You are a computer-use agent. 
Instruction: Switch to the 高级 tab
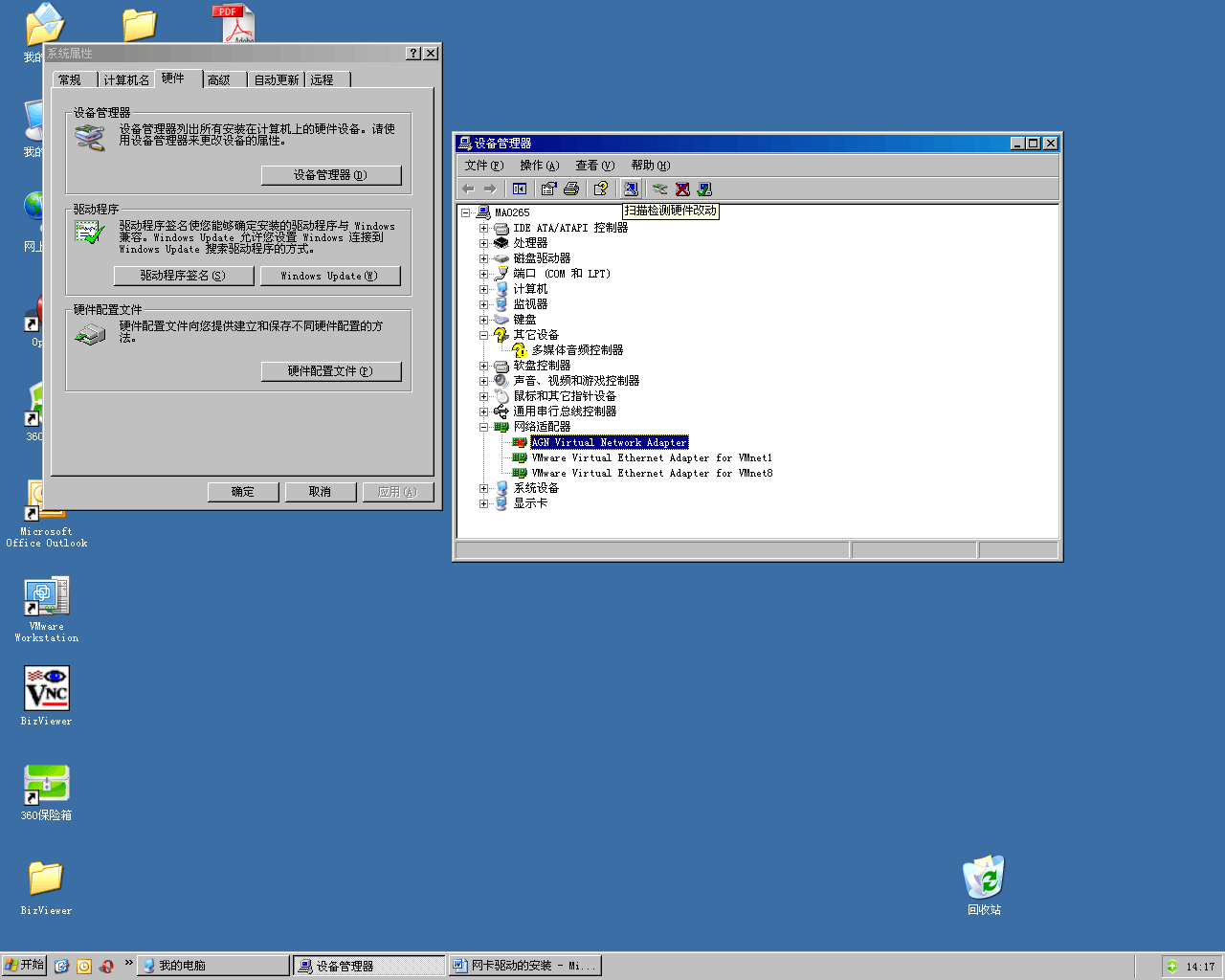(225, 79)
